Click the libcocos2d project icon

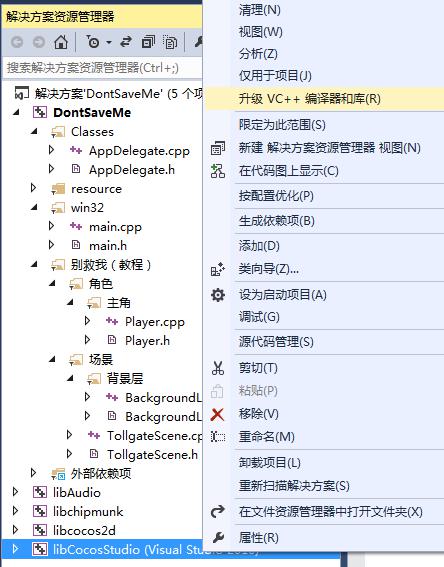click(40, 530)
